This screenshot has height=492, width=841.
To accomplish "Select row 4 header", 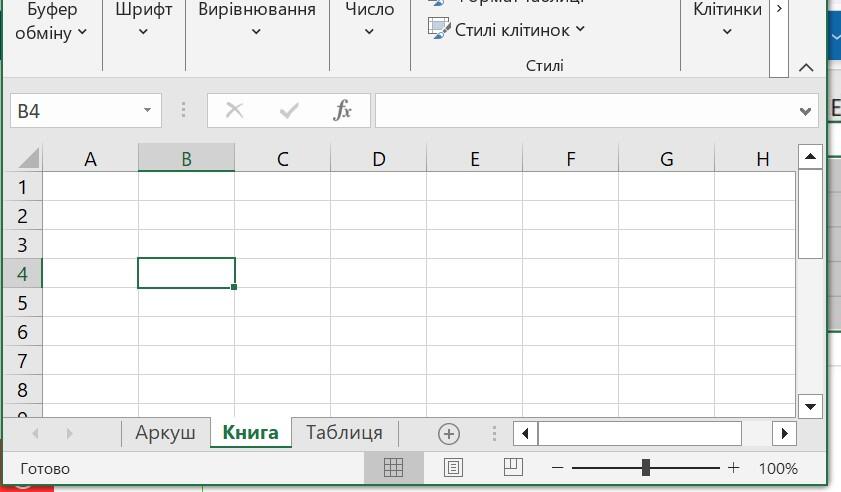I will point(22,274).
